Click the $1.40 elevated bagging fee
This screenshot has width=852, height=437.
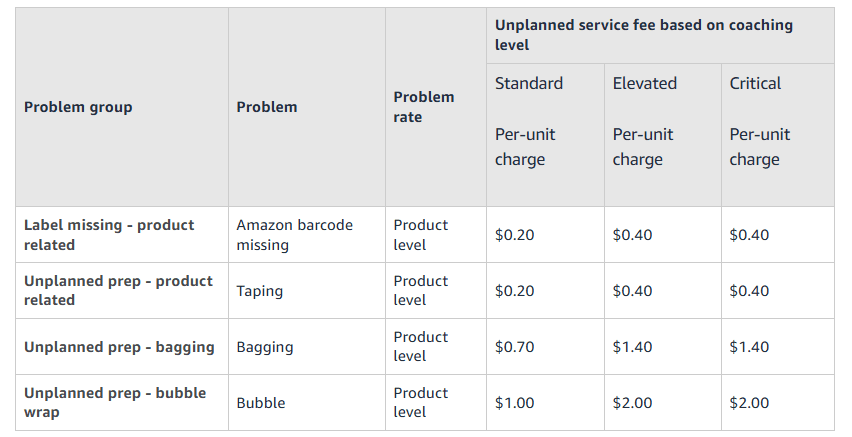tap(633, 347)
